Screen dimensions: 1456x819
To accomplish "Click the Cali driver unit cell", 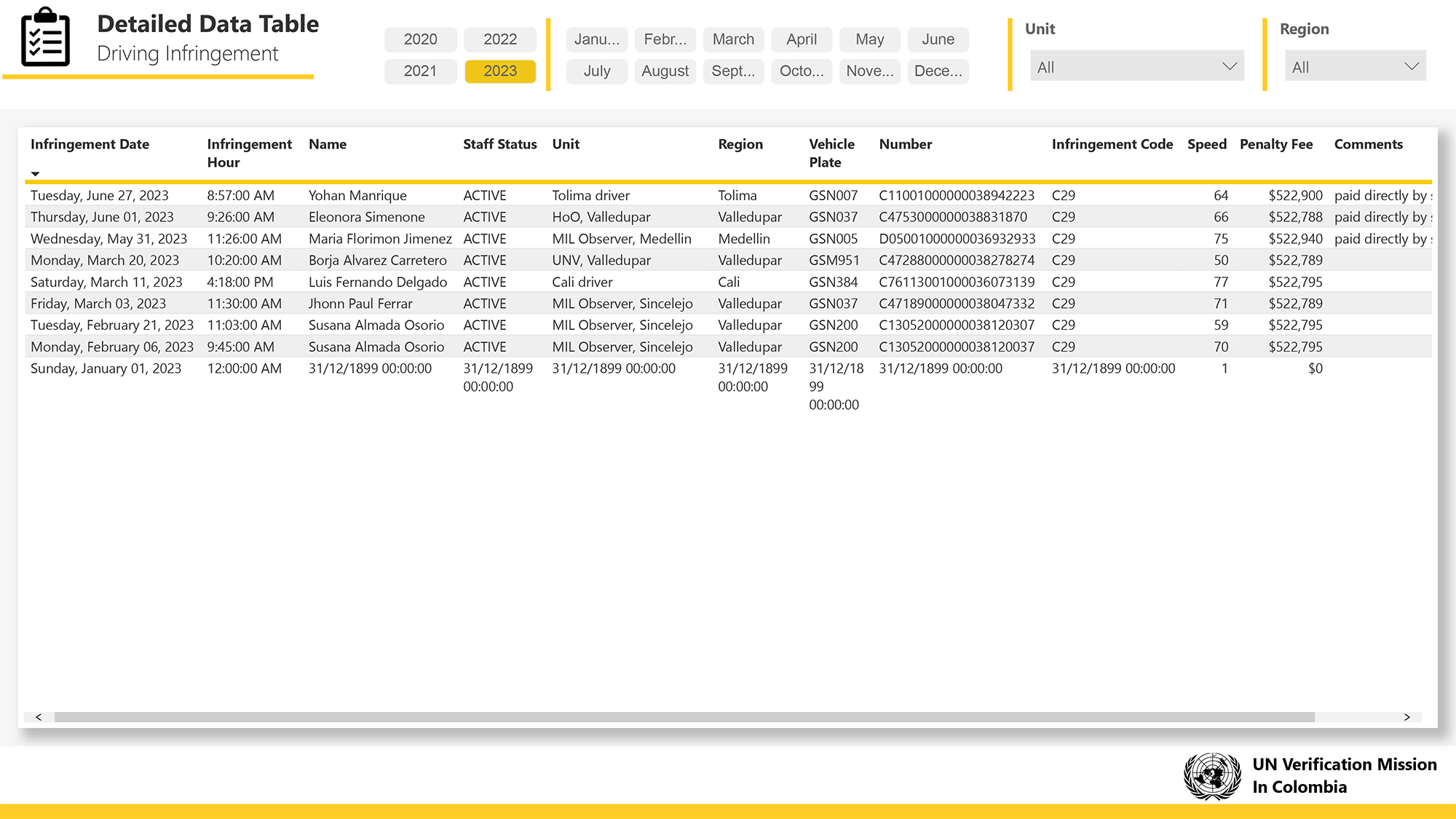I will coord(582,282).
